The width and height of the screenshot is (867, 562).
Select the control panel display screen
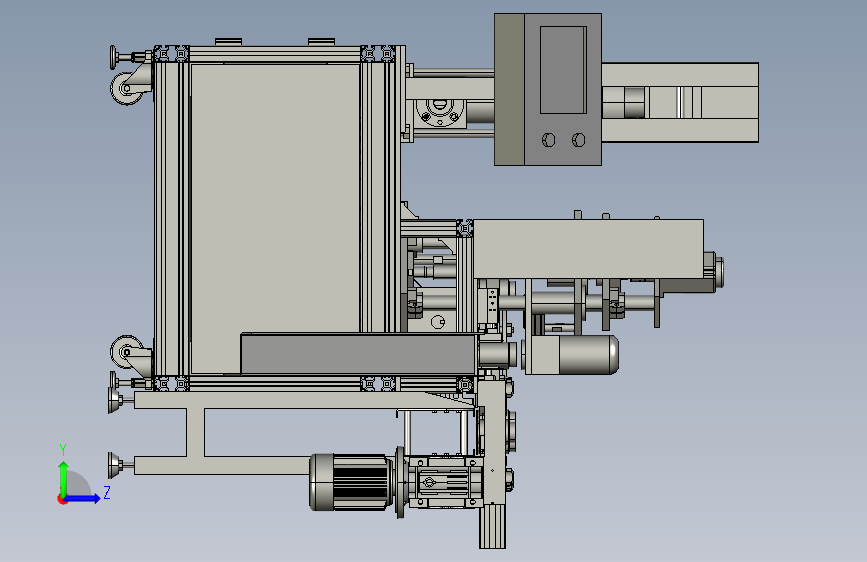coord(562,70)
